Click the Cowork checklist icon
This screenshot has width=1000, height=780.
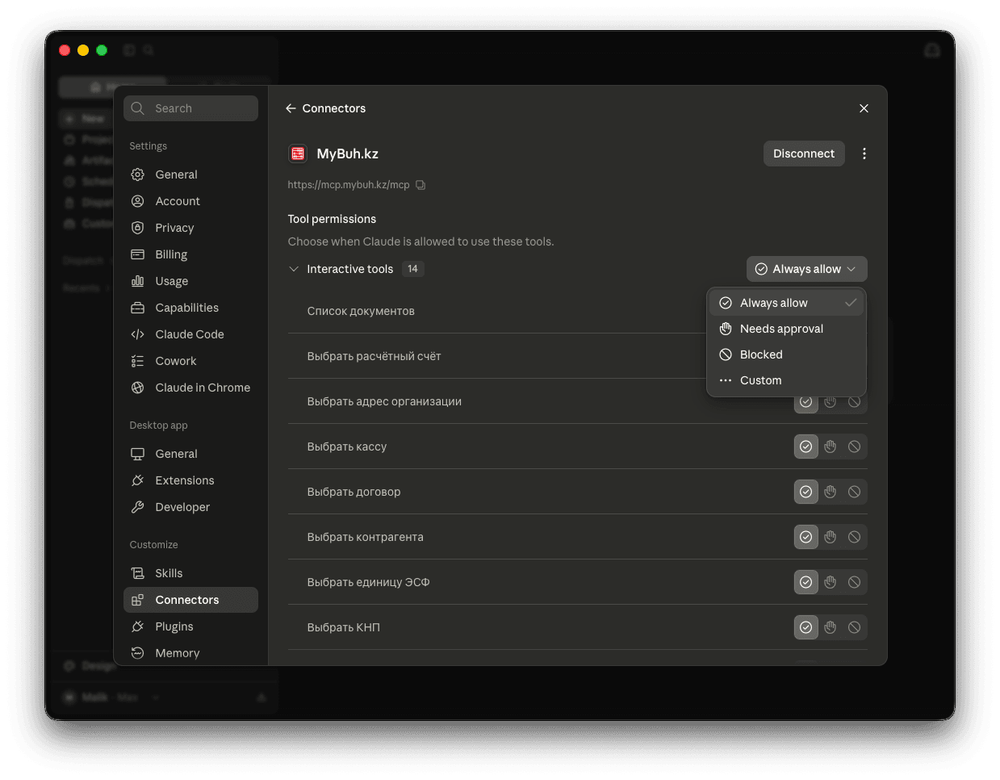[x=138, y=361]
